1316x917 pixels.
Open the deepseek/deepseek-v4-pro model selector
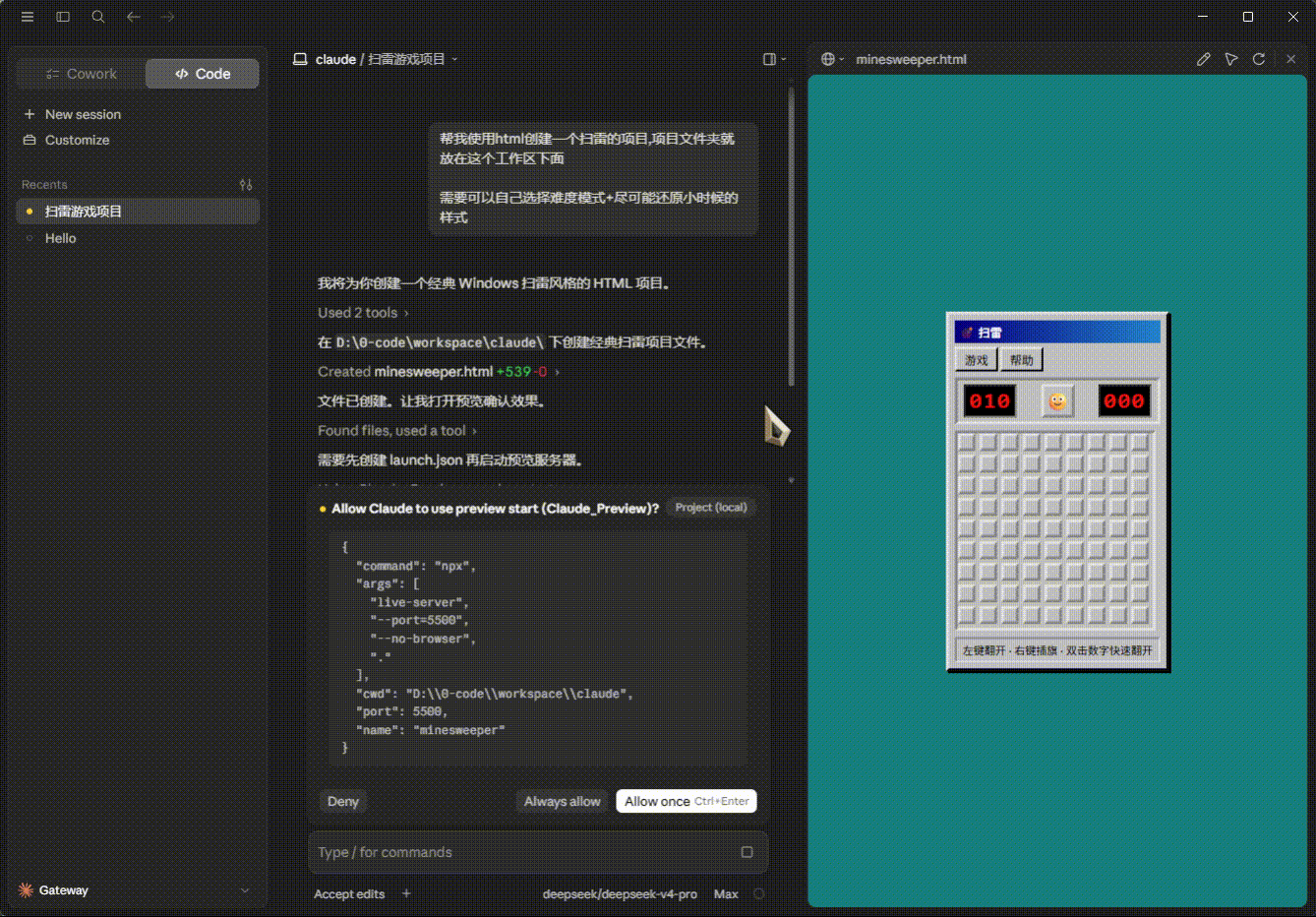click(x=620, y=894)
